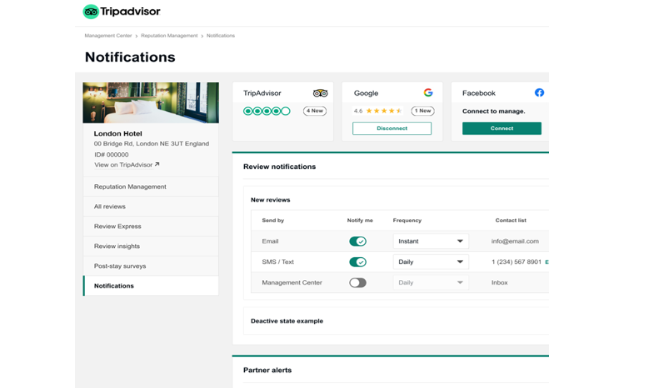Click the New reviews subheading
The width and height of the screenshot is (651, 388).
(x=270, y=200)
